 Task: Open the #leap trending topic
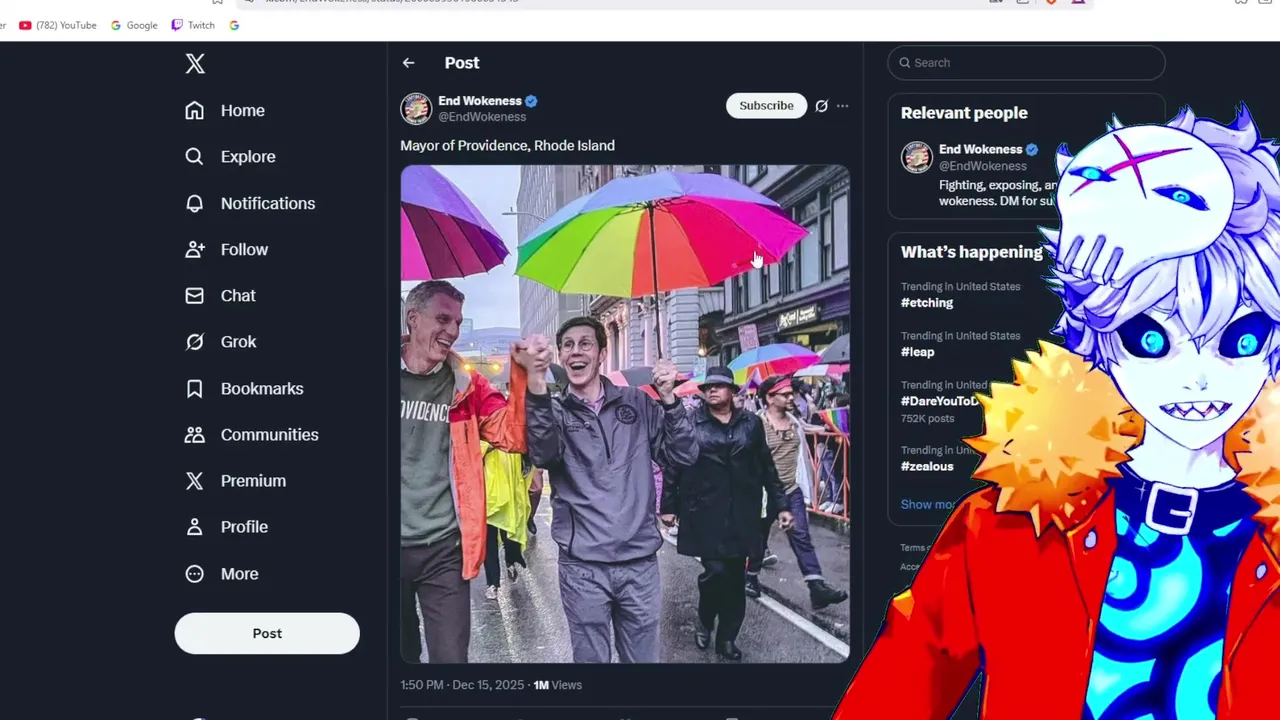click(917, 351)
